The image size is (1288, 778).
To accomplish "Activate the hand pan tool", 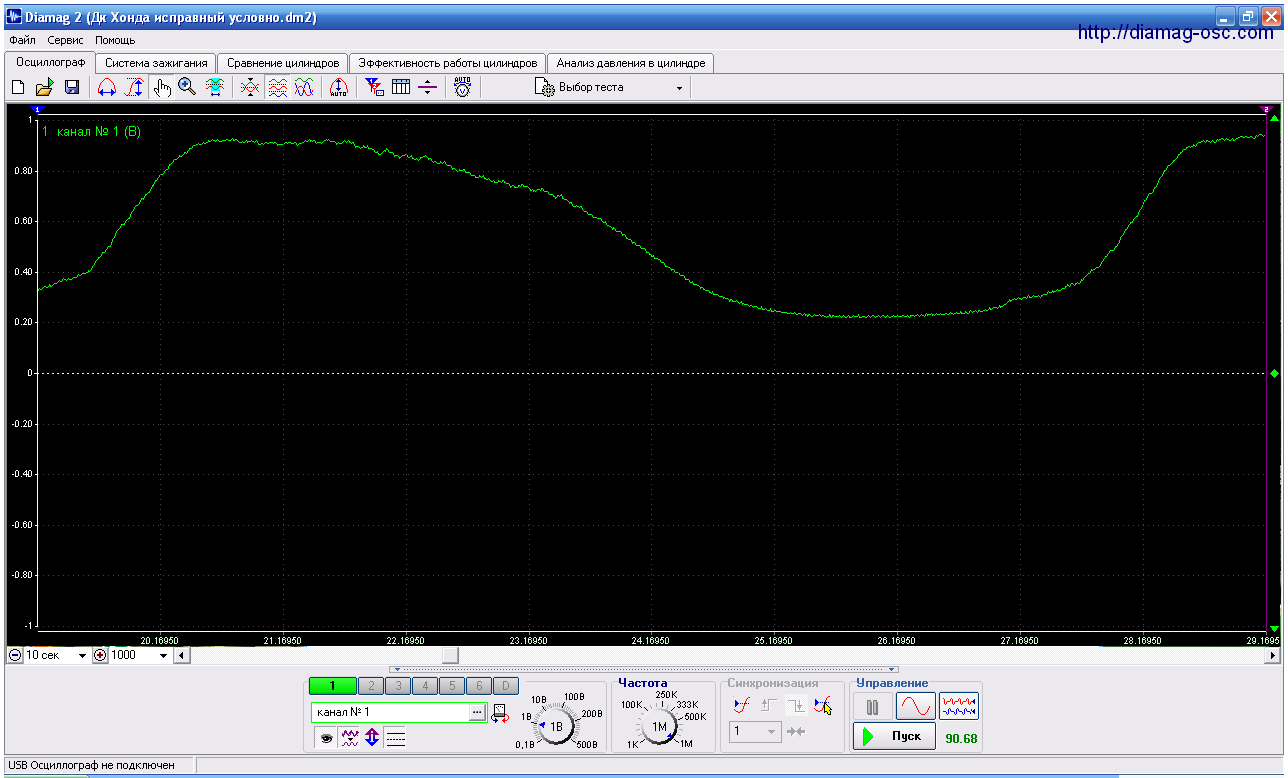I will click(x=162, y=87).
